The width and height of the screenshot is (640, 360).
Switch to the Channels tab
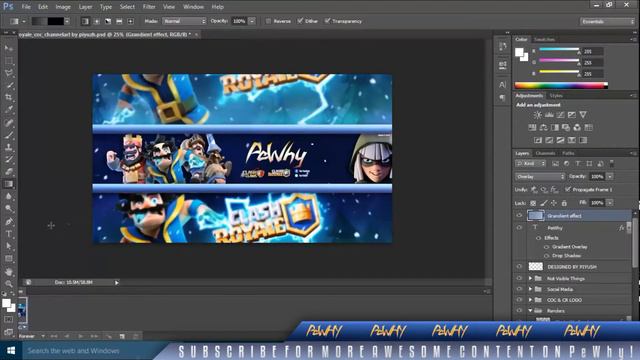click(x=545, y=153)
